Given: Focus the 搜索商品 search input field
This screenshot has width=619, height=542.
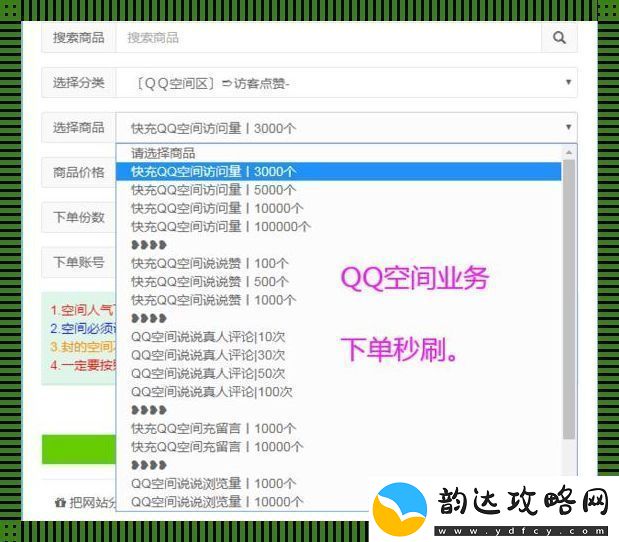Looking at the screenshot, I should tap(328, 38).
